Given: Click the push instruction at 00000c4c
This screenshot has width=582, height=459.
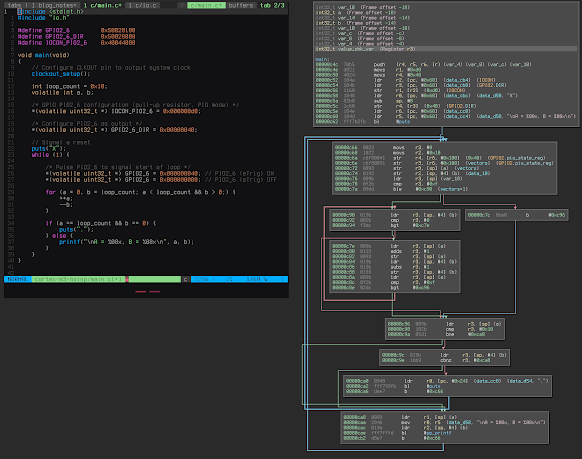Looking at the screenshot, I should [424, 64].
